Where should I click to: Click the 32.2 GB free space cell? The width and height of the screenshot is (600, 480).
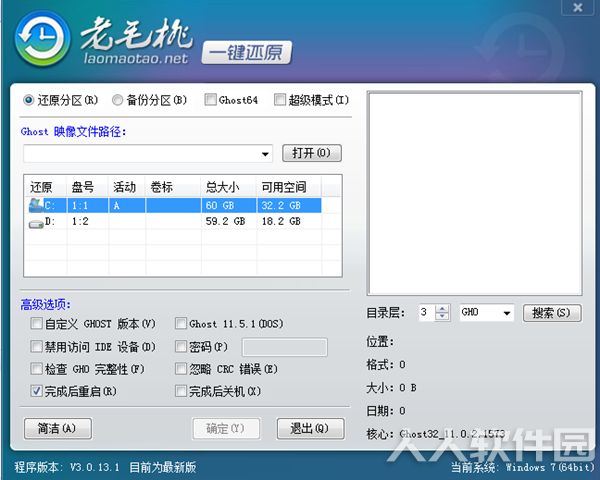pyautogui.click(x=289, y=206)
